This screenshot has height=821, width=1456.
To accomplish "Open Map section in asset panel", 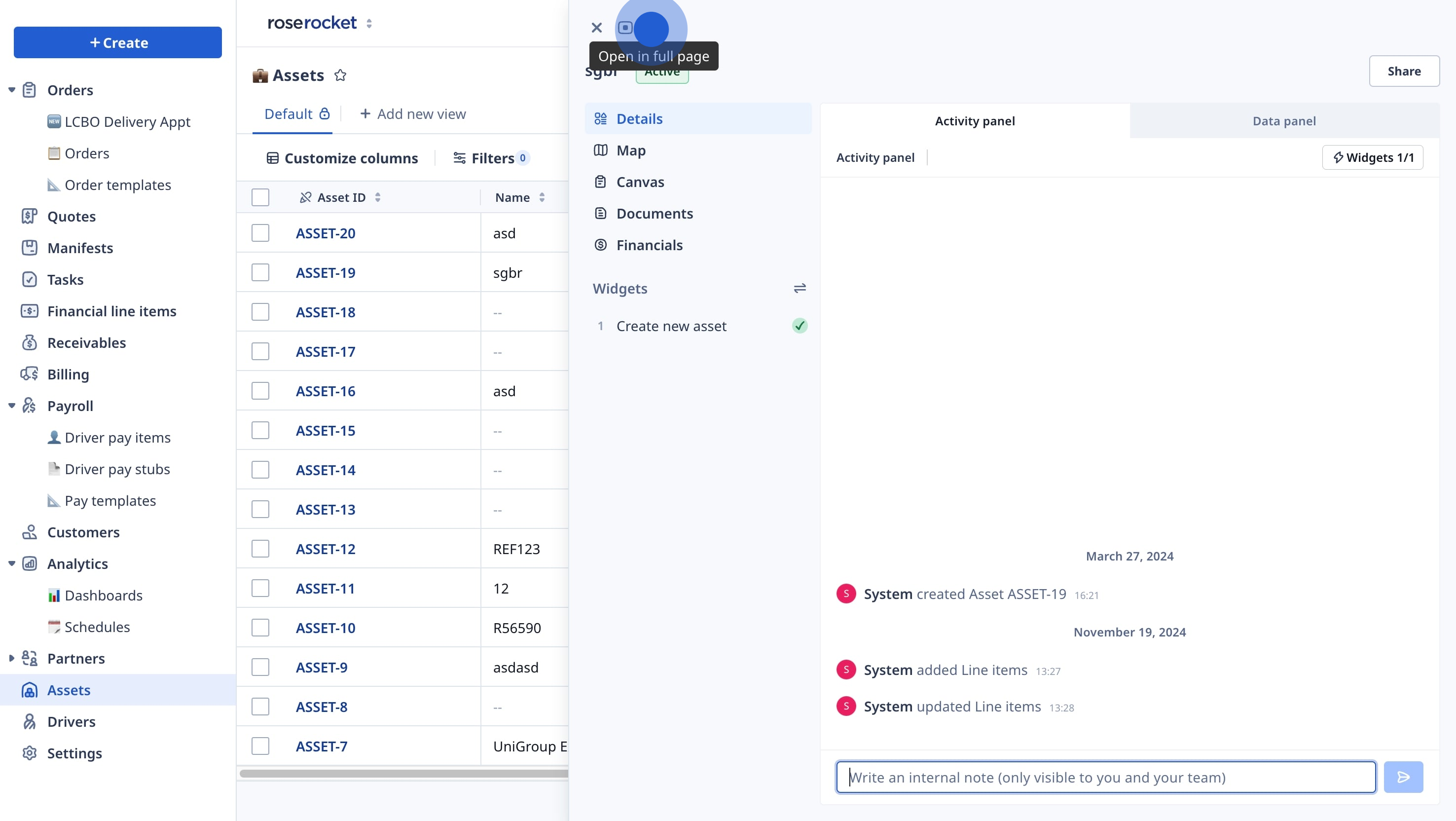I will click(x=631, y=150).
